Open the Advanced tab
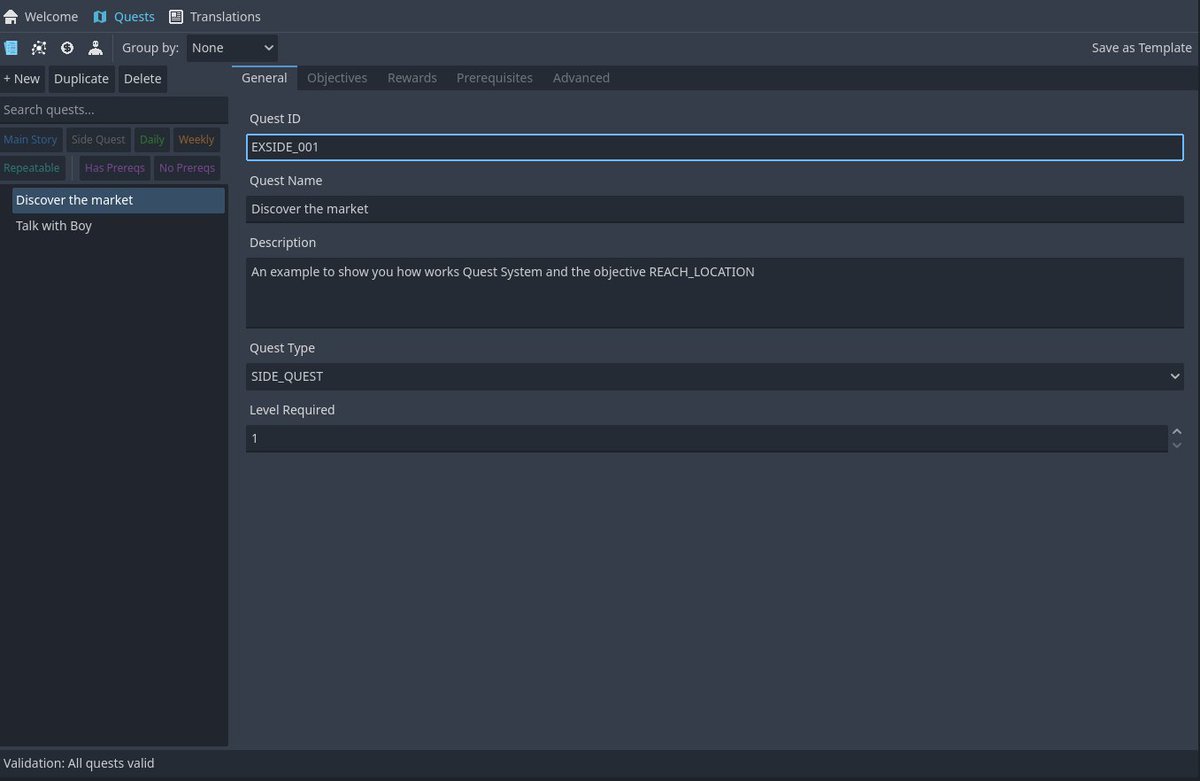This screenshot has height=781, width=1200. (x=581, y=78)
